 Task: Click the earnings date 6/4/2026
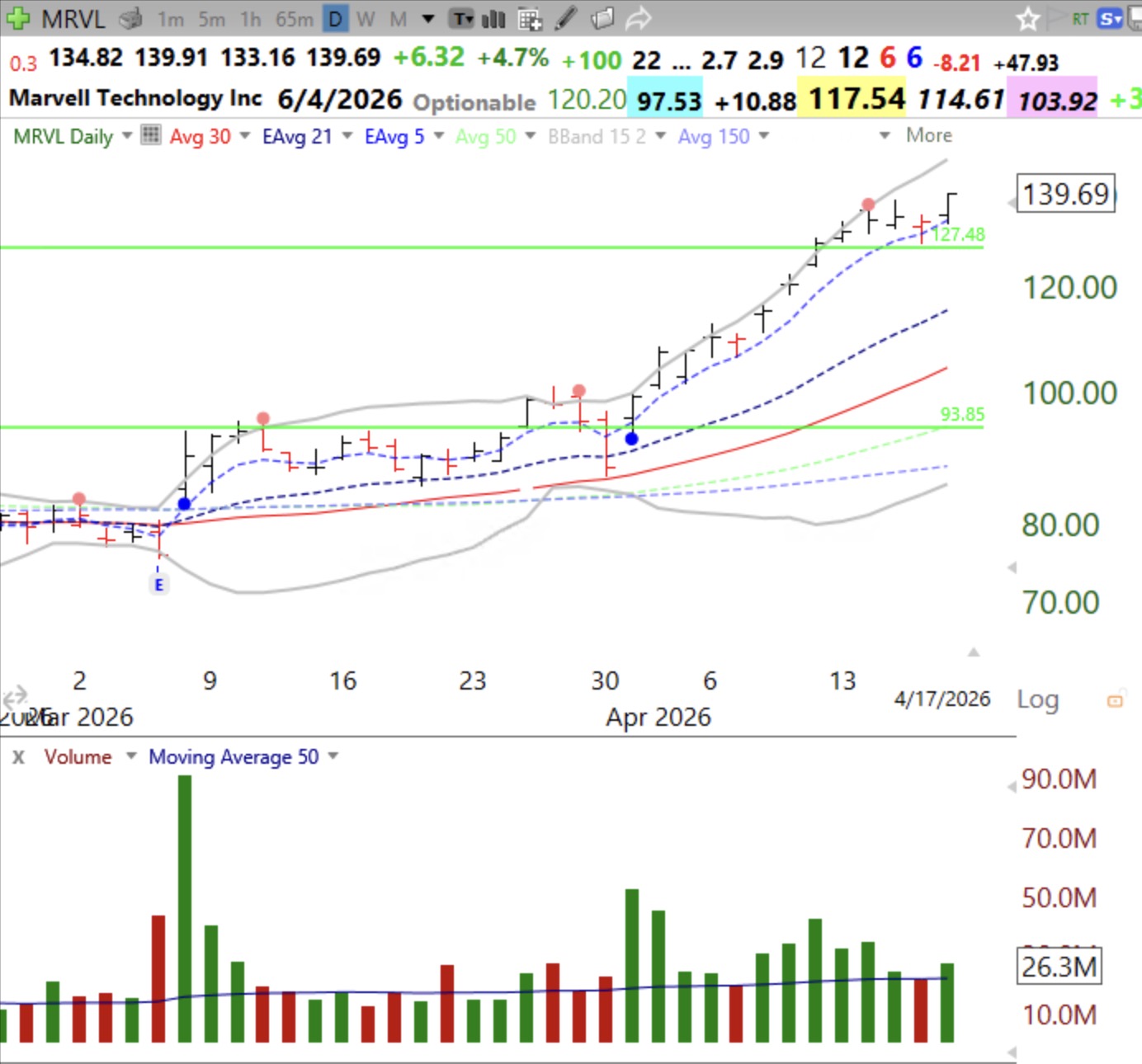tap(339, 100)
